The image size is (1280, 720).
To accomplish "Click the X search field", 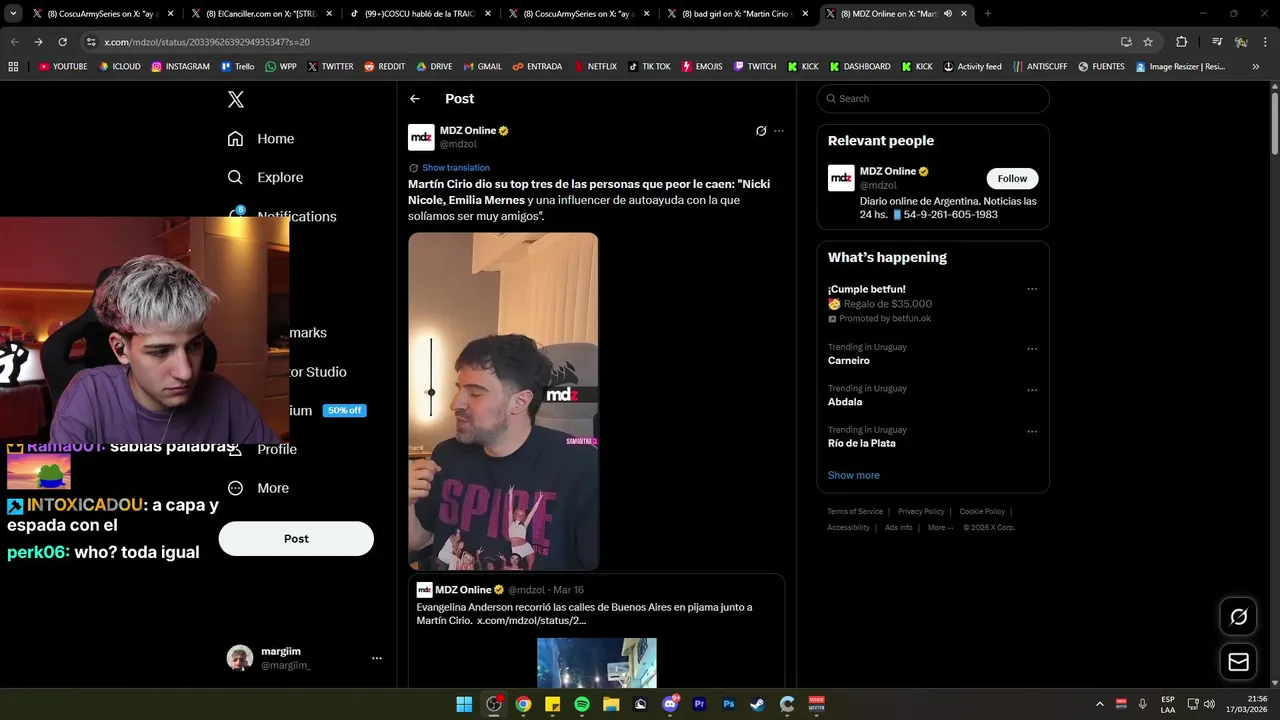I will [x=933, y=98].
